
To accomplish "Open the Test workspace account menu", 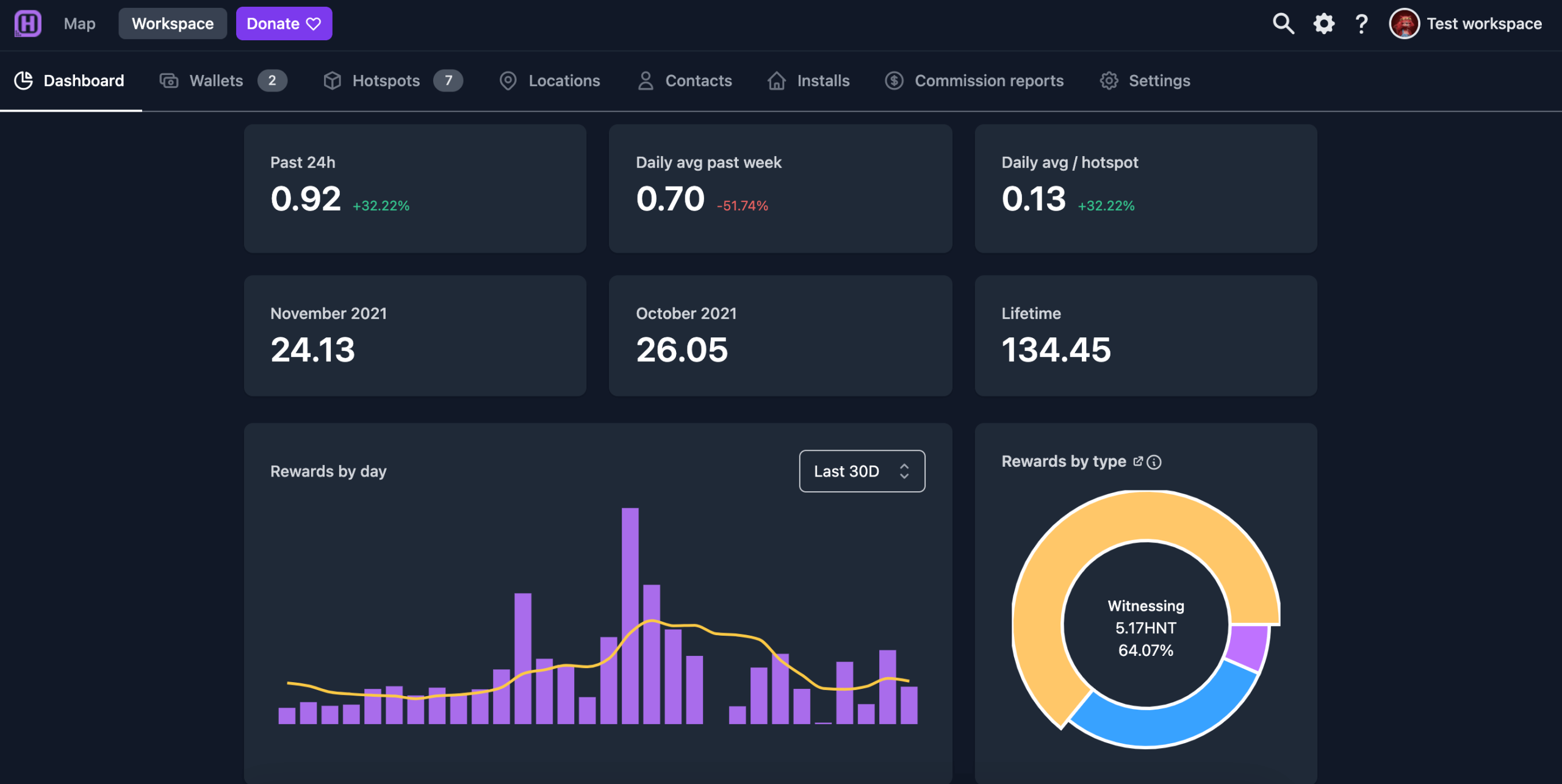I will [1483, 24].
